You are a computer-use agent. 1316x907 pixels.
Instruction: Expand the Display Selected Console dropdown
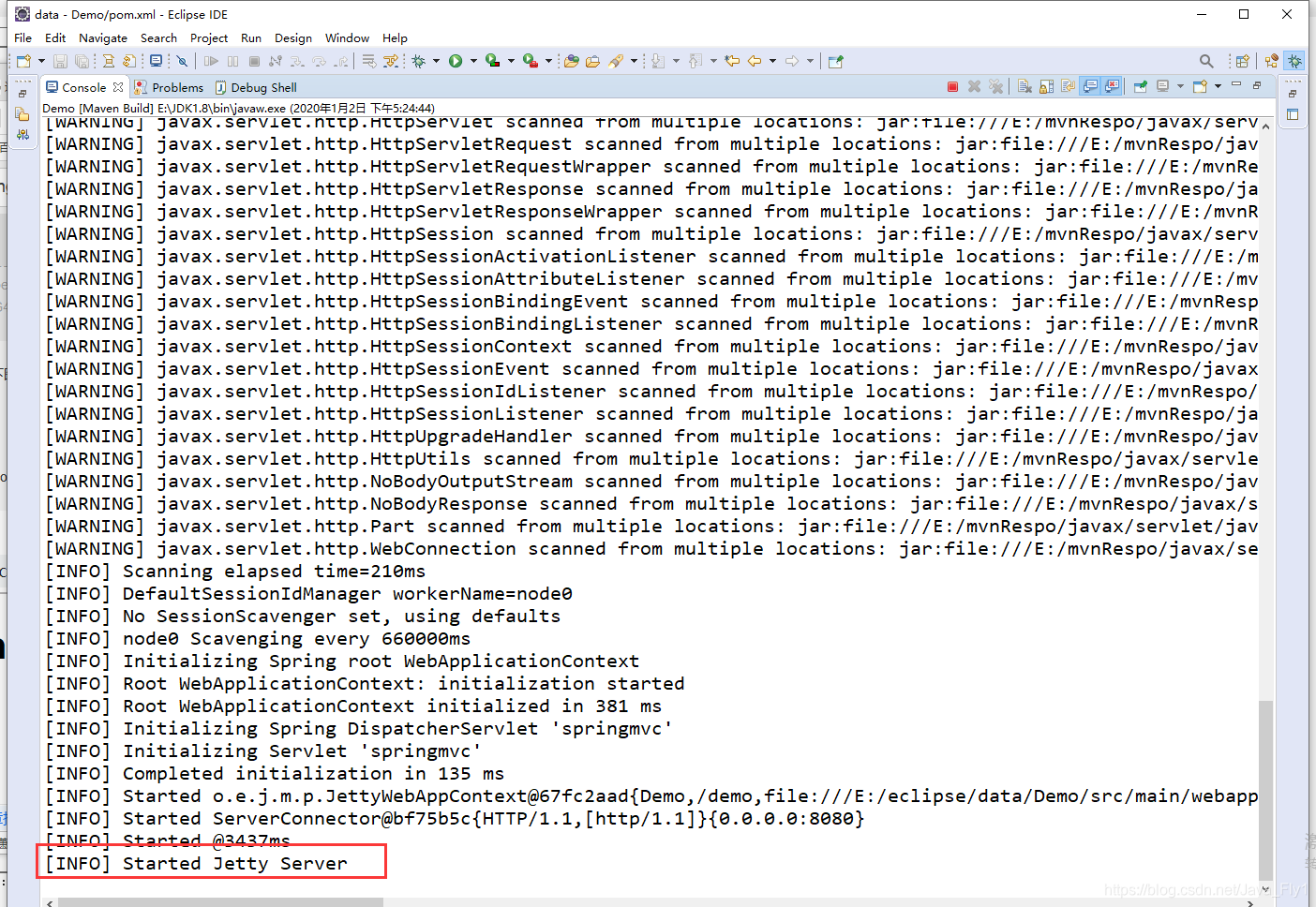(x=1179, y=86)
